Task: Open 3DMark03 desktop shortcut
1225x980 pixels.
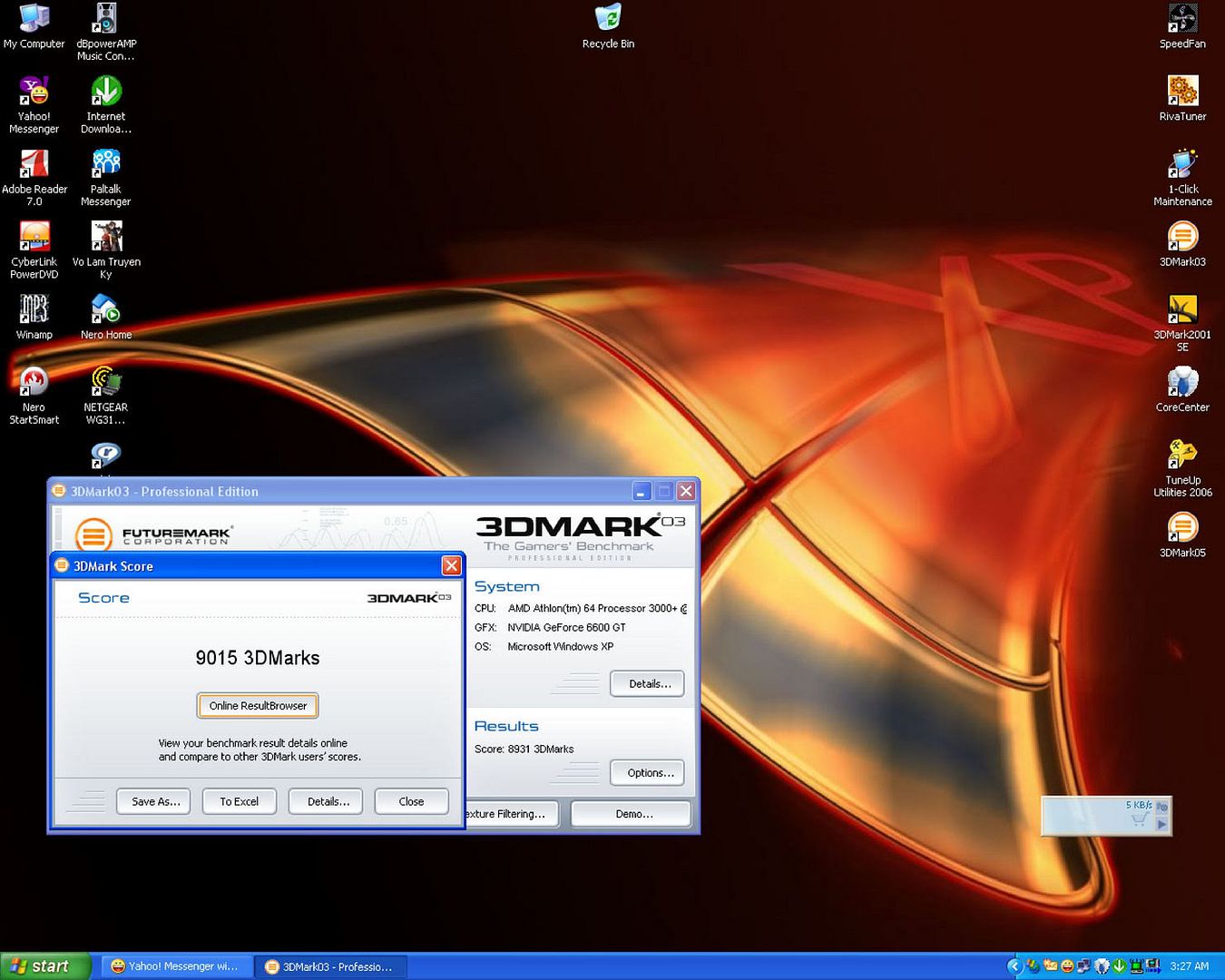Action: [1182, 243]
